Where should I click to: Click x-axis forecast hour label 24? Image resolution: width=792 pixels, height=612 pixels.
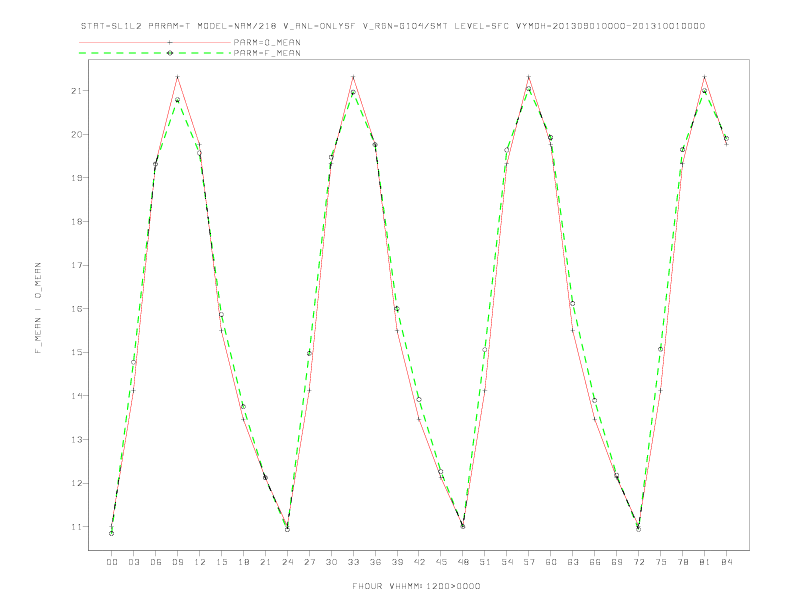point(287,562)
